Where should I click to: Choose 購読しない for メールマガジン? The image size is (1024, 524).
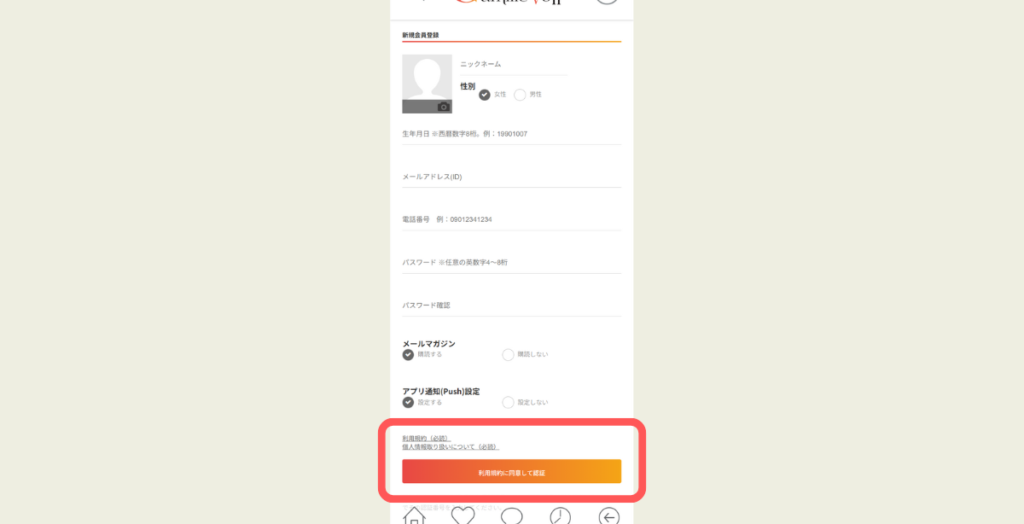point(508,354)
